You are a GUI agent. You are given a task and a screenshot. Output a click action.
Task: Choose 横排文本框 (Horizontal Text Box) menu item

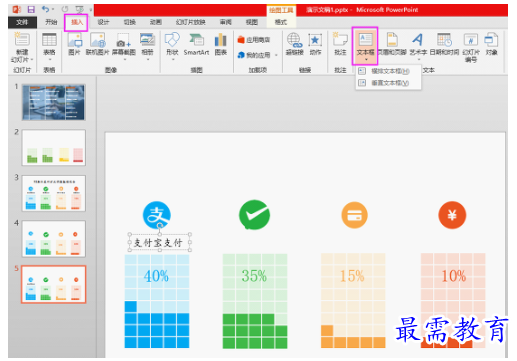pyautogui.click(x=388, y=71)
